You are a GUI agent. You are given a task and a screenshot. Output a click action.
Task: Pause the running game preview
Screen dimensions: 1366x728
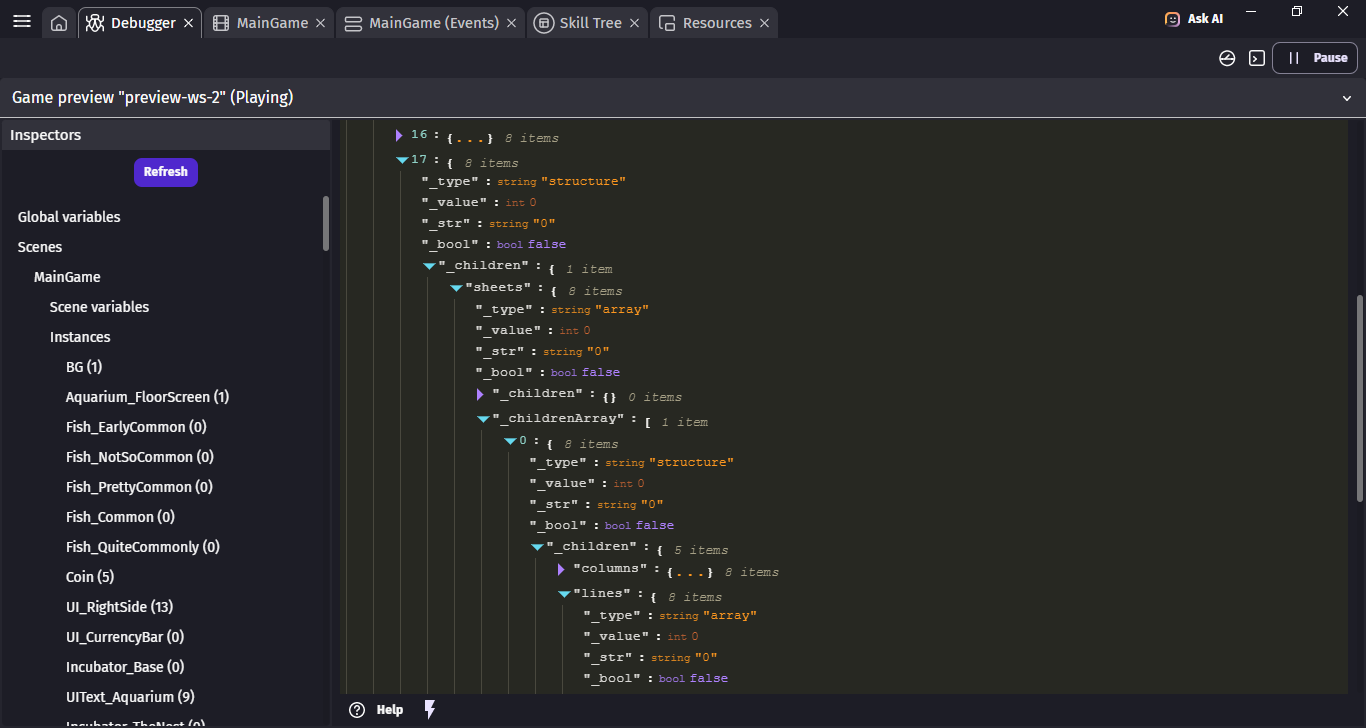1316,58
